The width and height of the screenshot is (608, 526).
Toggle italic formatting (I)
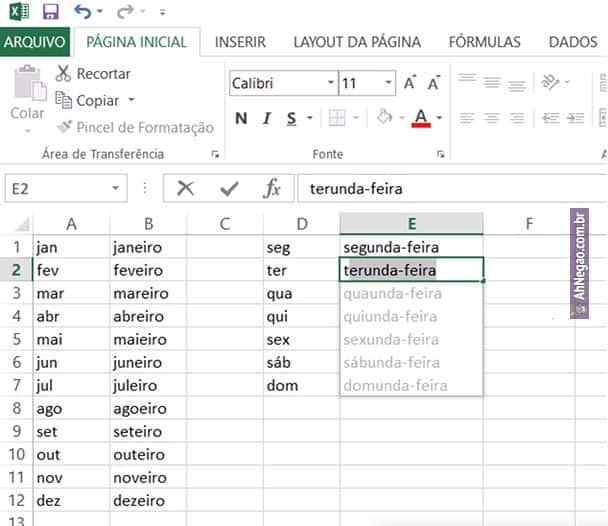click(267, 119)
